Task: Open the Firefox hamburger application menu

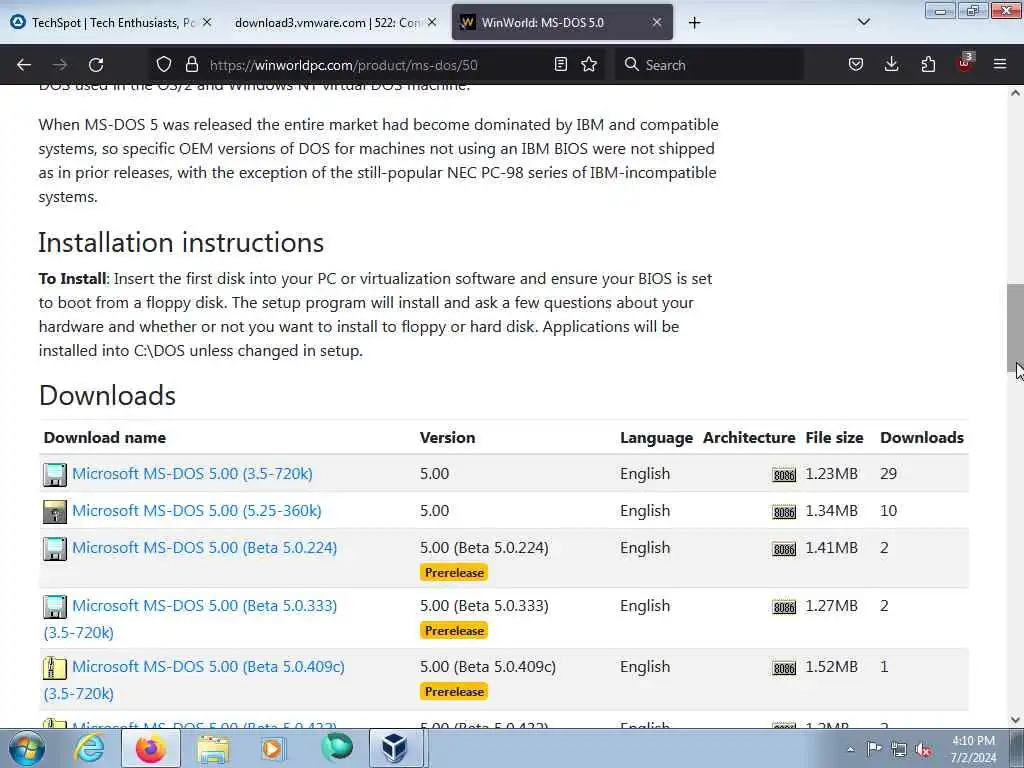Action: pos(1000,65)
